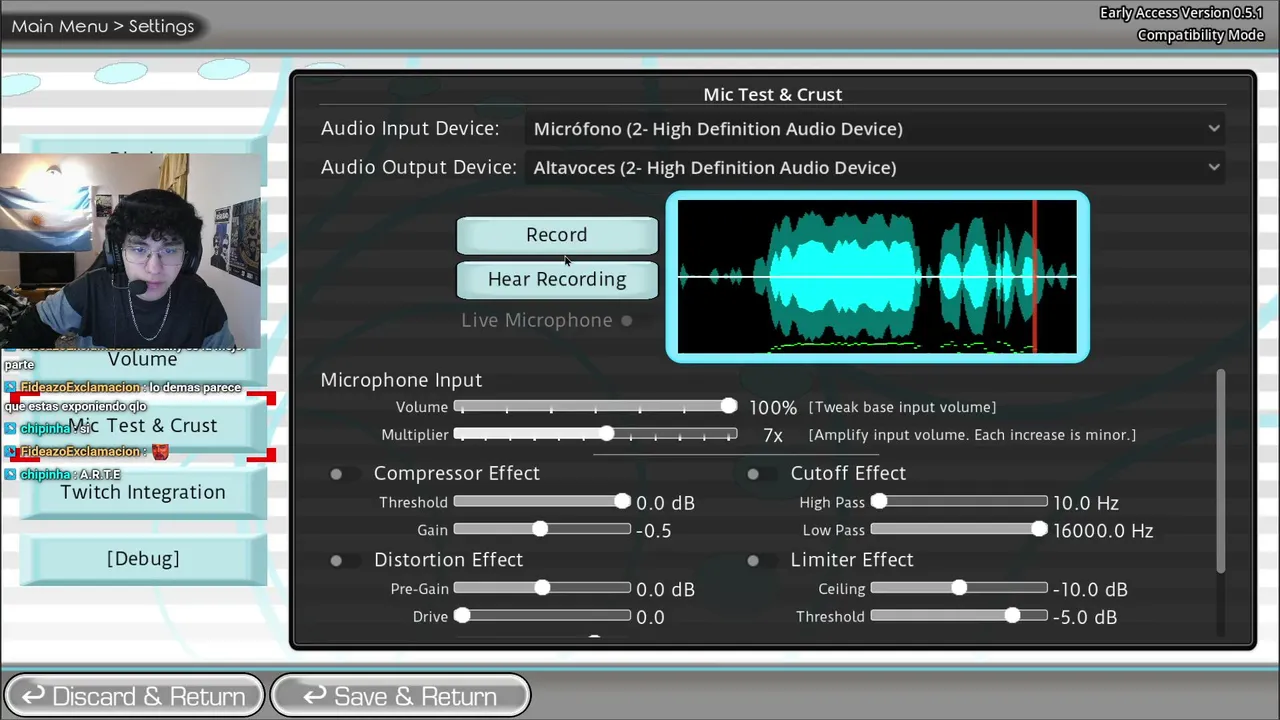Adjust the Multiplier slider
The height and width of the screenshot is (720, 1280).
point(595,434)
